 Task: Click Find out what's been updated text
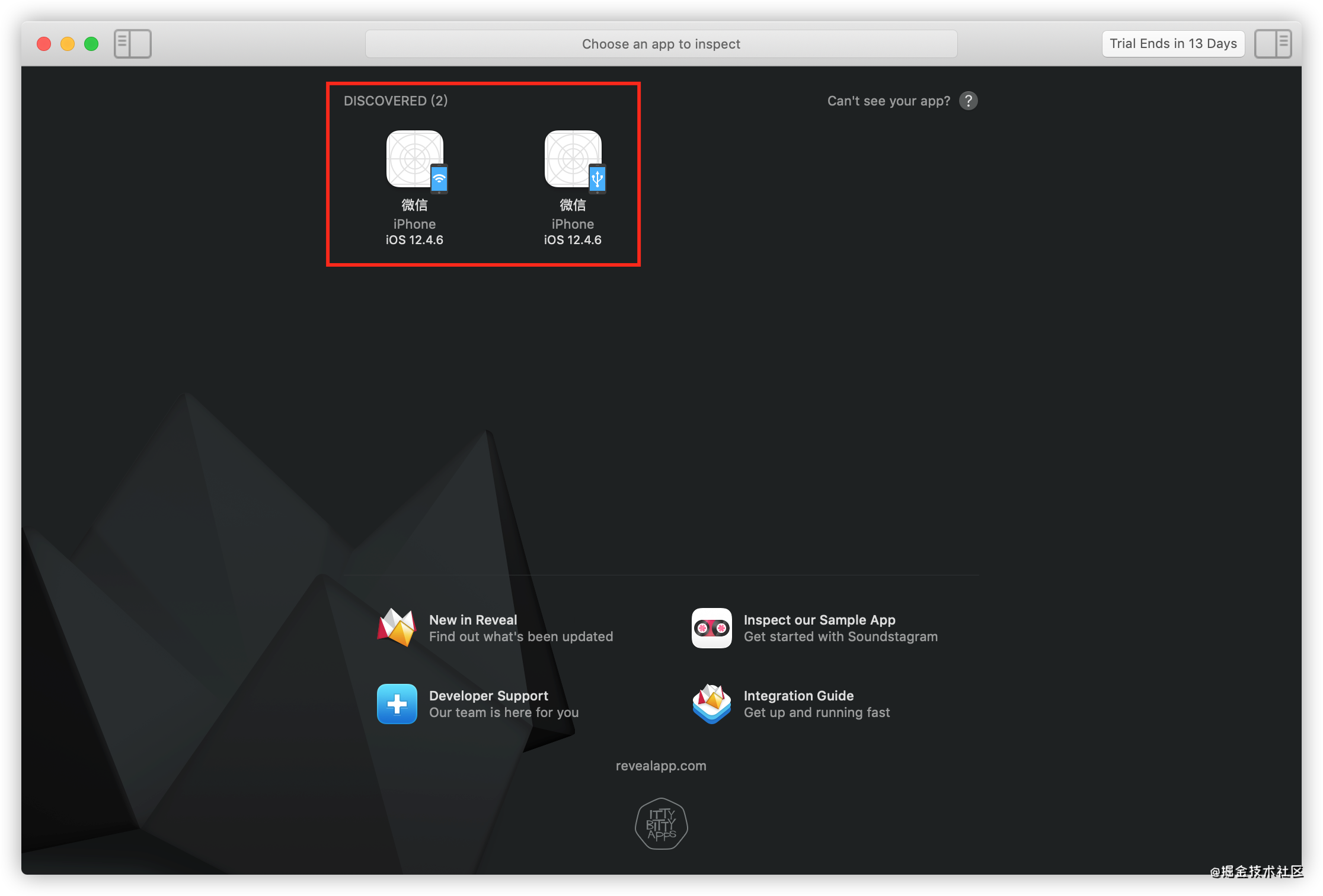coord(520,636)
